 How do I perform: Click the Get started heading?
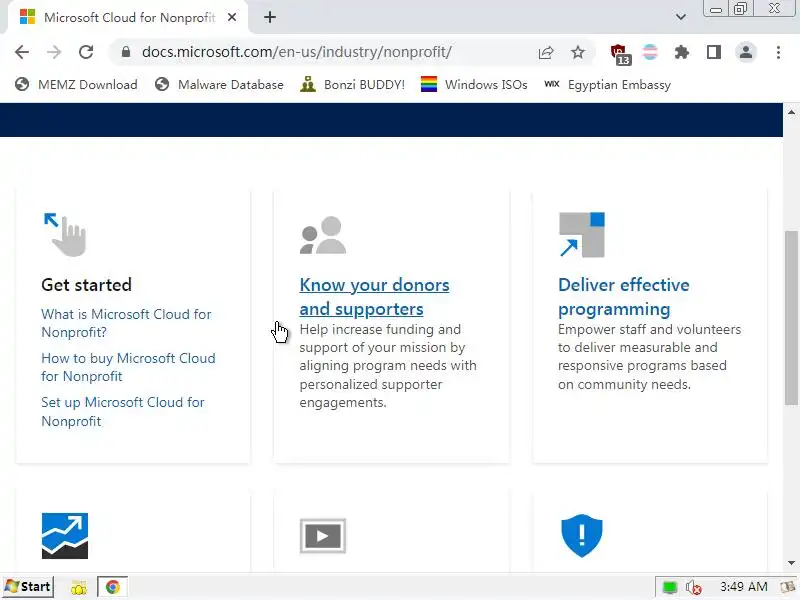click(x=86, y=285)
